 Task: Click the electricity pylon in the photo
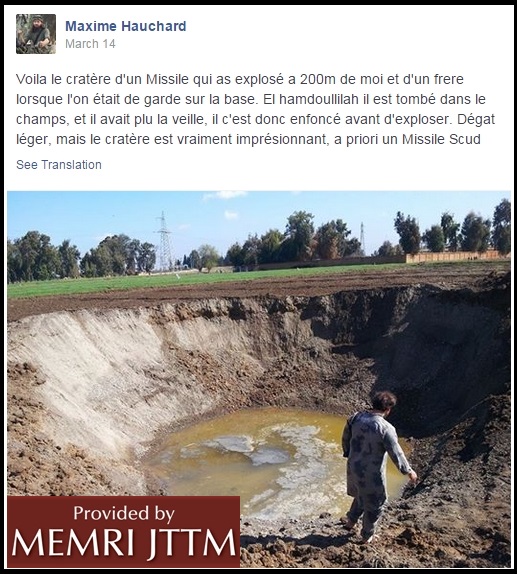[164, 241]
